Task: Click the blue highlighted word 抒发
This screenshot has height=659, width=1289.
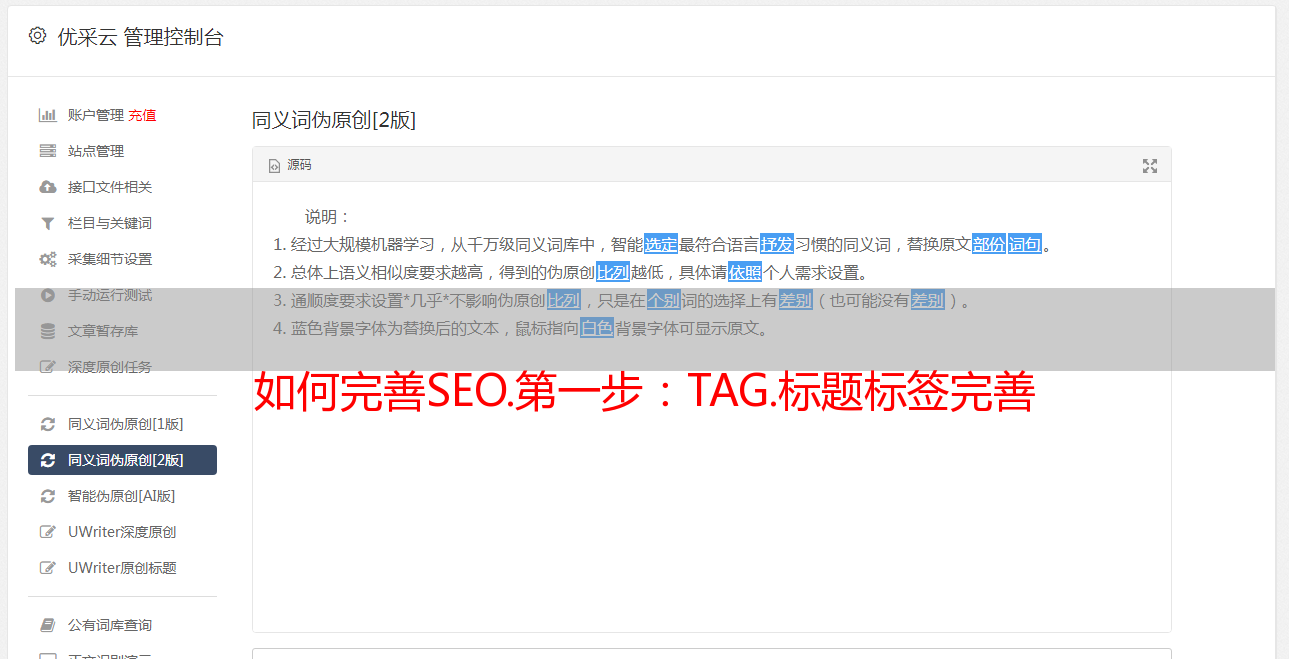Action: click(777, 244)
